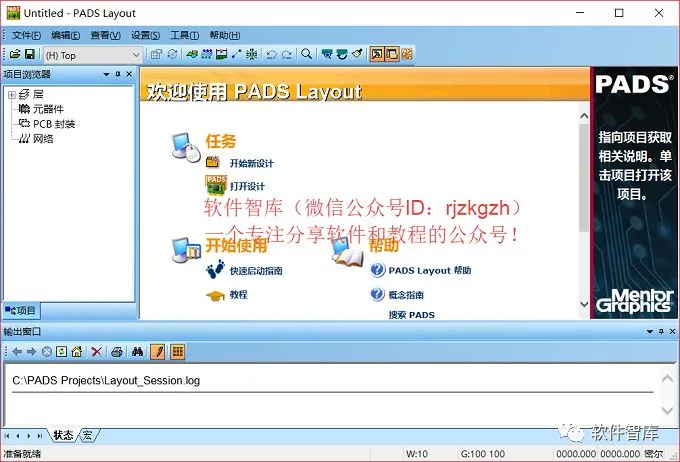The width and height of the screenshot is (680, 462).
Task: Click the Stop icon in output toolbar
Action: click(x=46, y=352)
